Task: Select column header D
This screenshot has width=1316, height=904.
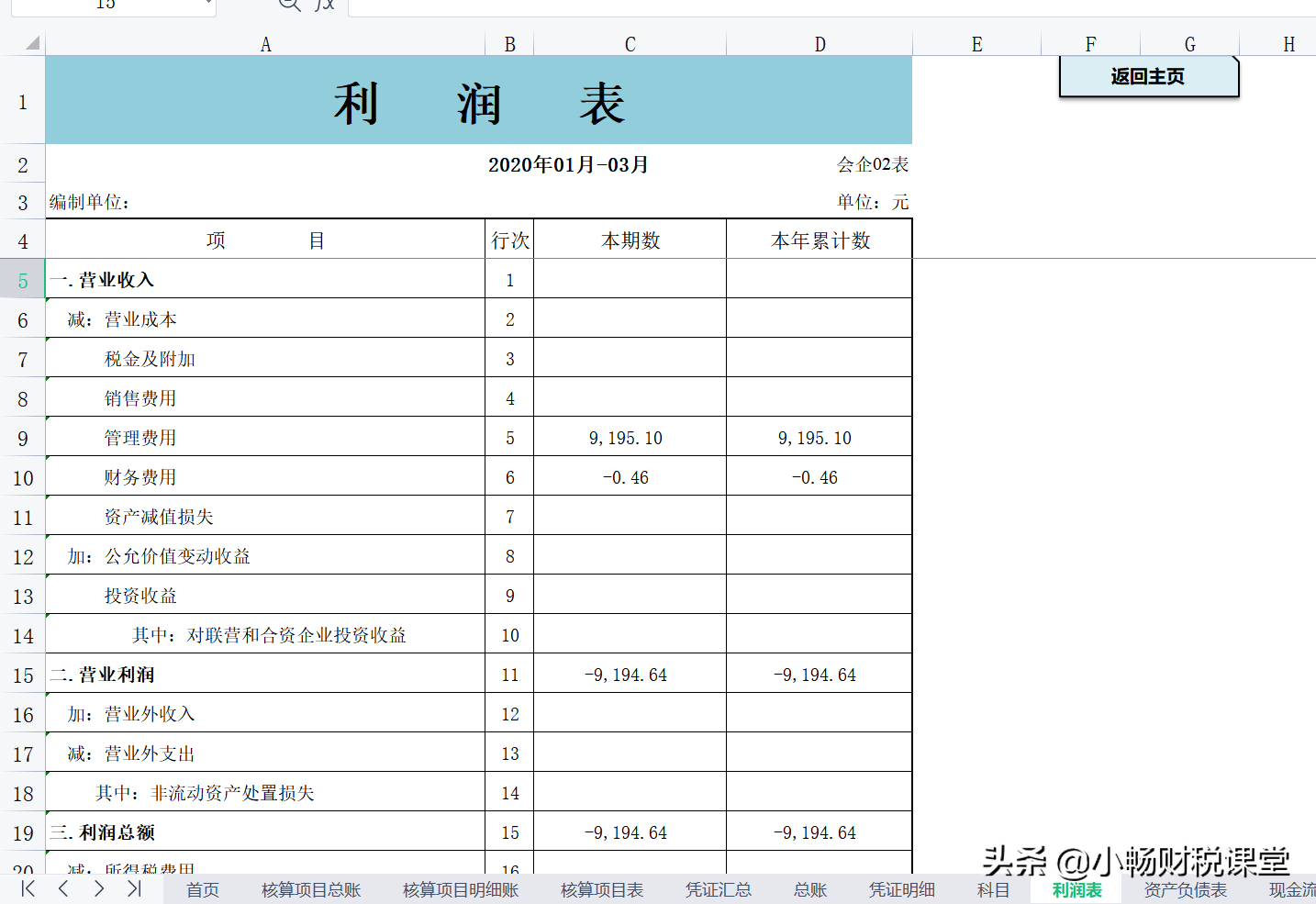Action: (x=819, y=42)
